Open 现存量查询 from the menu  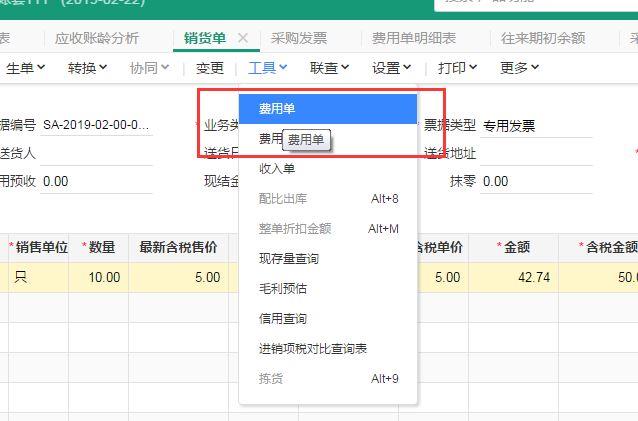pos(328,259)
